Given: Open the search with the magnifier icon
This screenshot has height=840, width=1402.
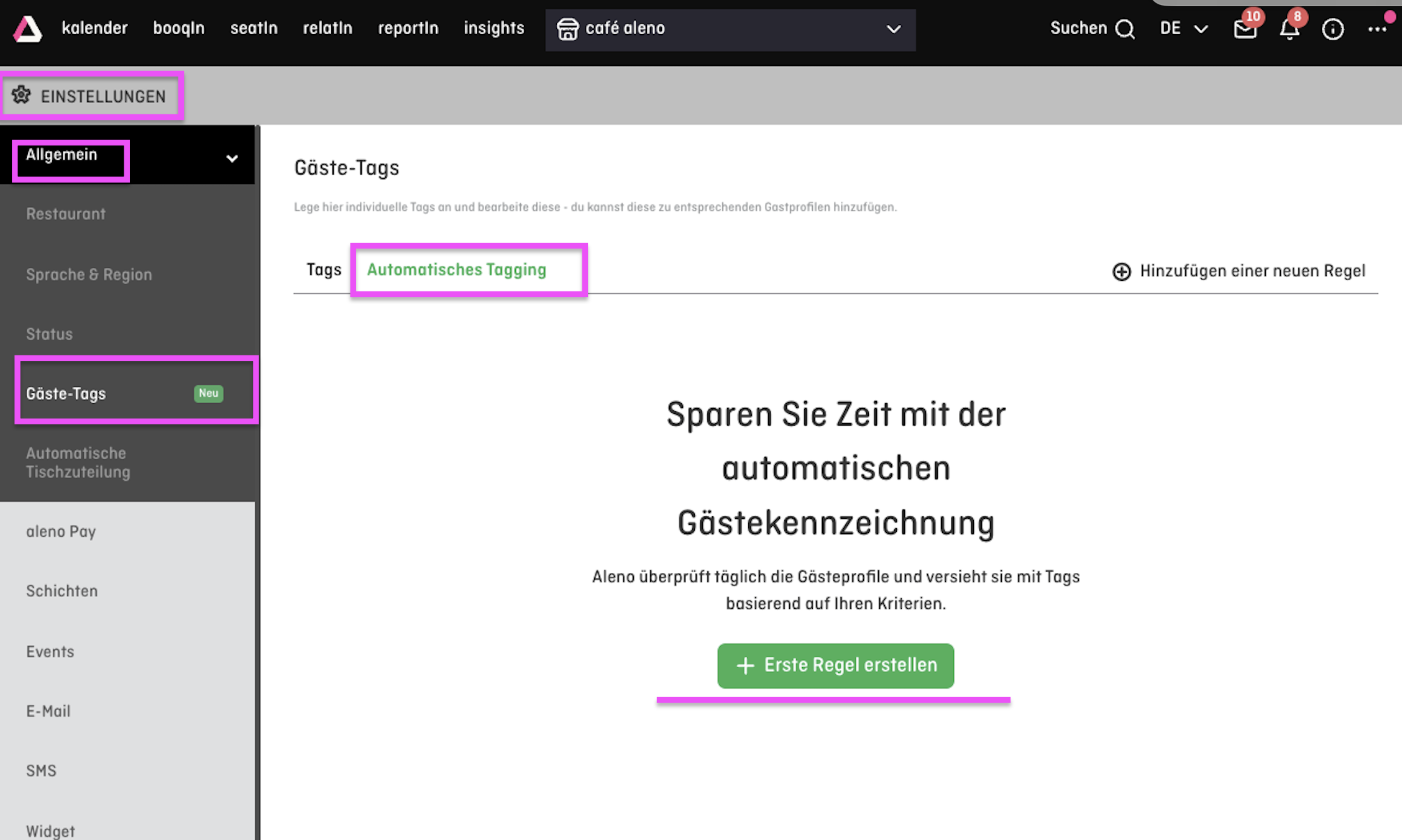Looking at the screenshot, I should pos(1125,28).
